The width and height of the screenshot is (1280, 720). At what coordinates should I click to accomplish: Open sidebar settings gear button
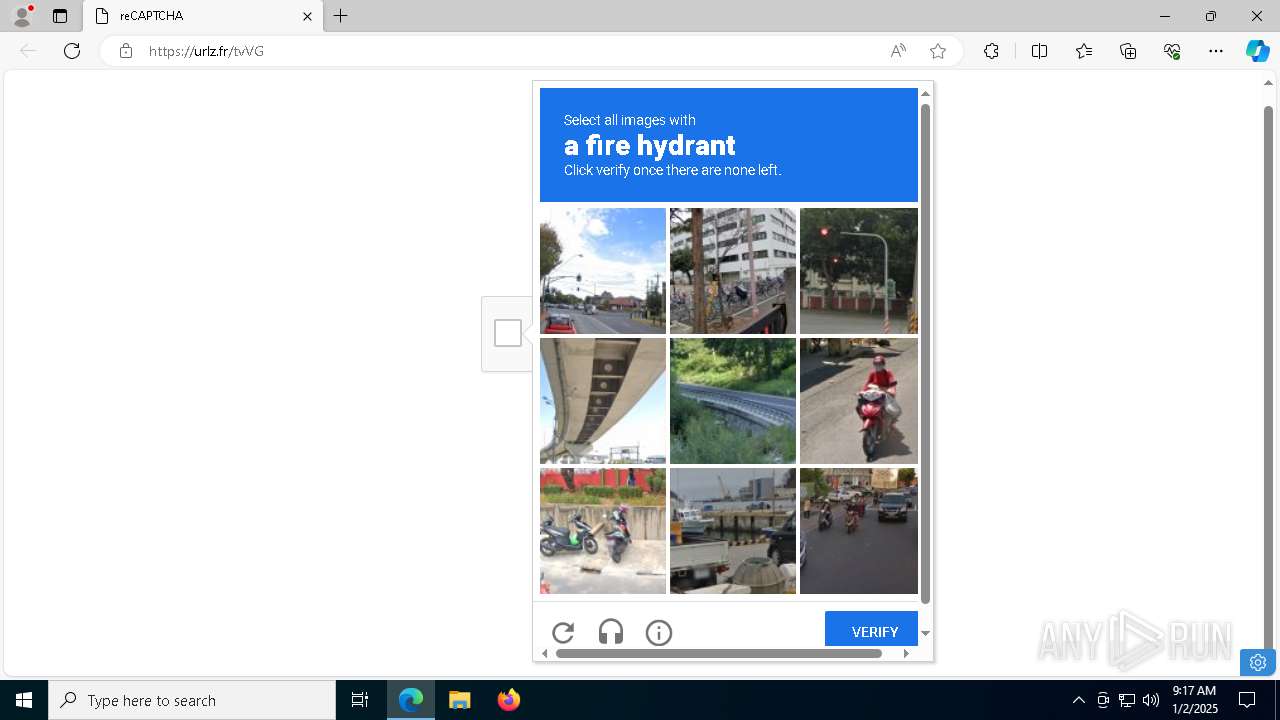click(x=1258, y=662)
